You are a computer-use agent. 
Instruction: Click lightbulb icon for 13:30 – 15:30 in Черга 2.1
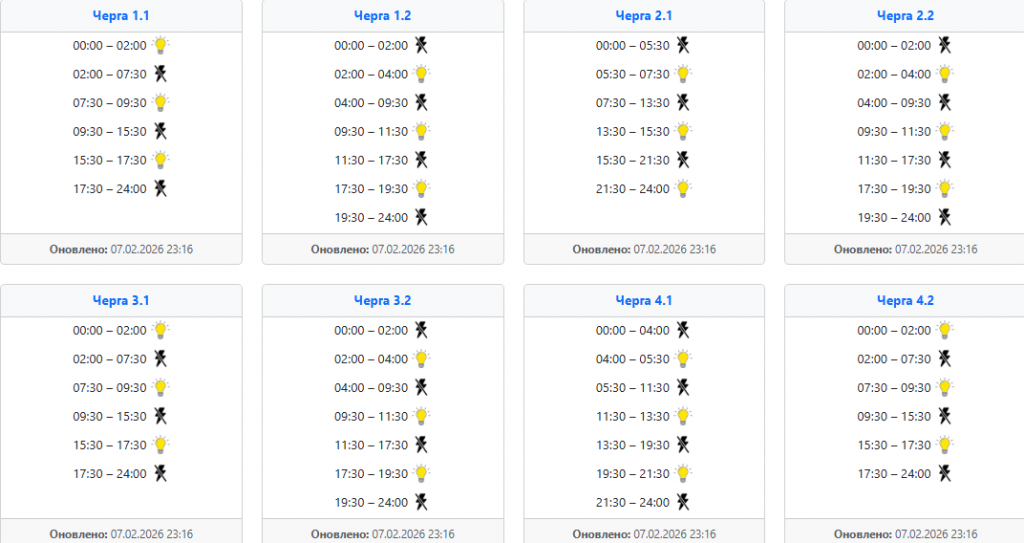coord(683,131)
